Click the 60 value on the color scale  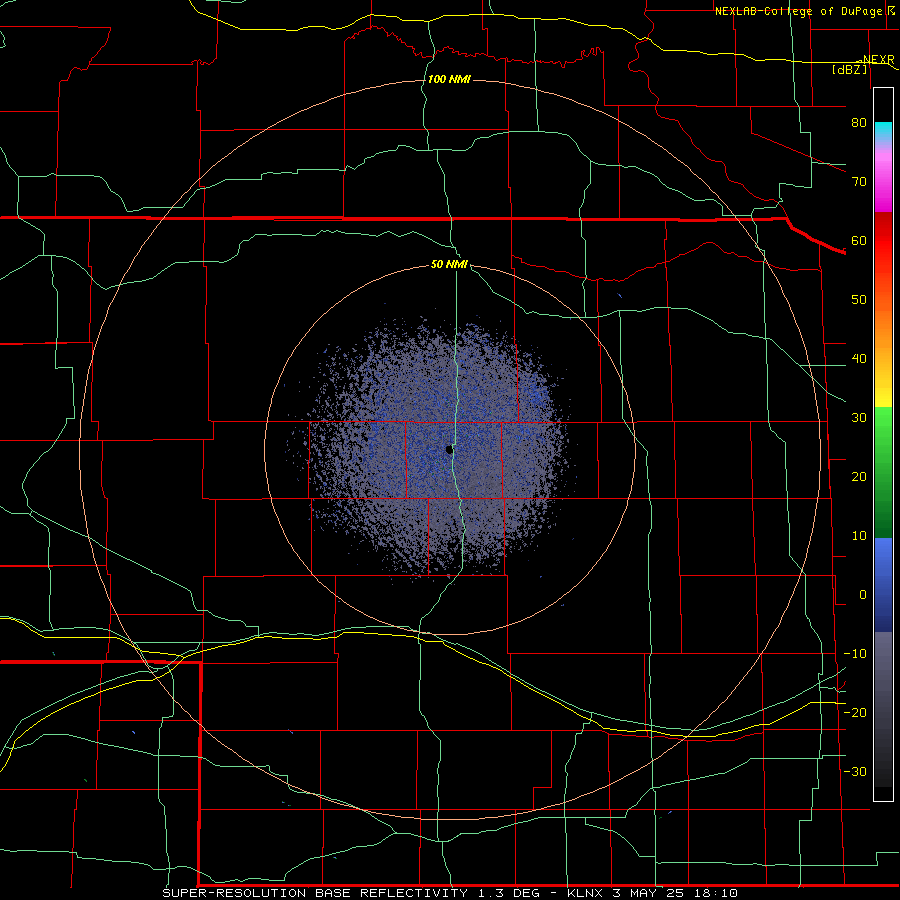click(x=859, y=240)
